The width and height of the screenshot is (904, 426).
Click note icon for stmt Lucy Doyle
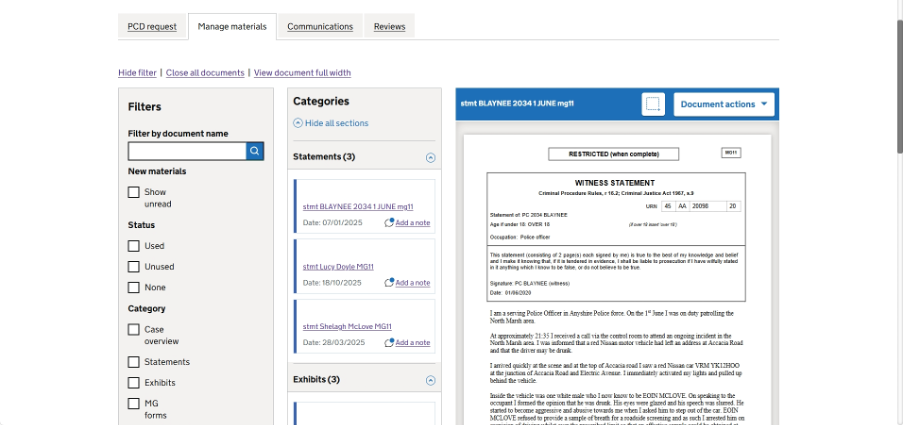point(389,282)
